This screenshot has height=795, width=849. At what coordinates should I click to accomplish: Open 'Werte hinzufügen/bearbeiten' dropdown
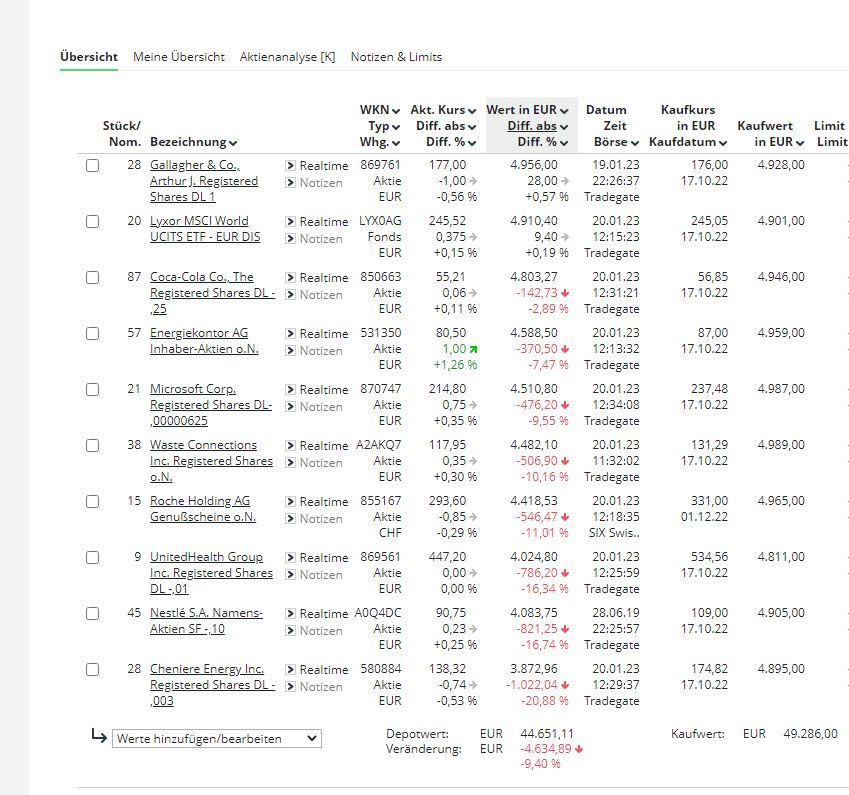[216, 739]
